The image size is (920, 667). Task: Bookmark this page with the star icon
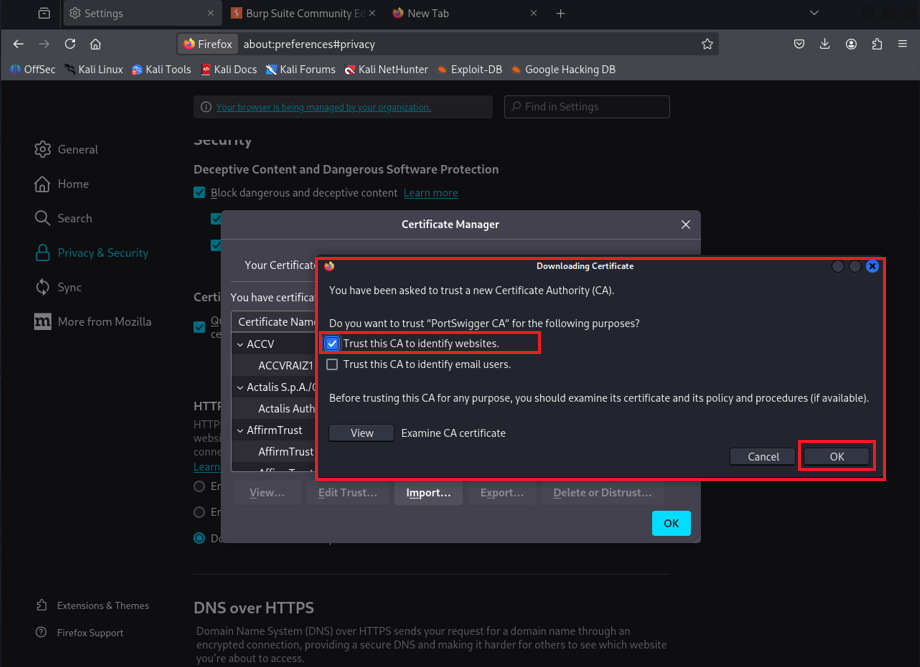coord(707,44)
